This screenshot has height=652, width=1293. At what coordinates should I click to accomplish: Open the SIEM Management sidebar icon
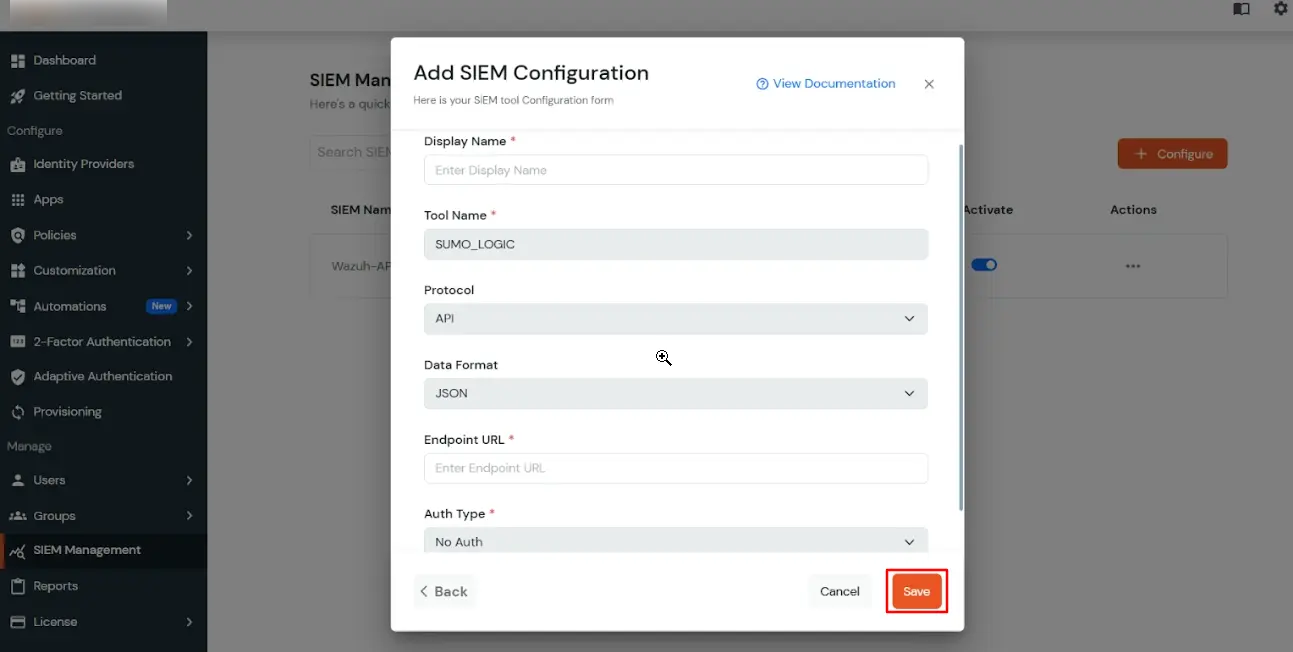[x=18, y=549]
